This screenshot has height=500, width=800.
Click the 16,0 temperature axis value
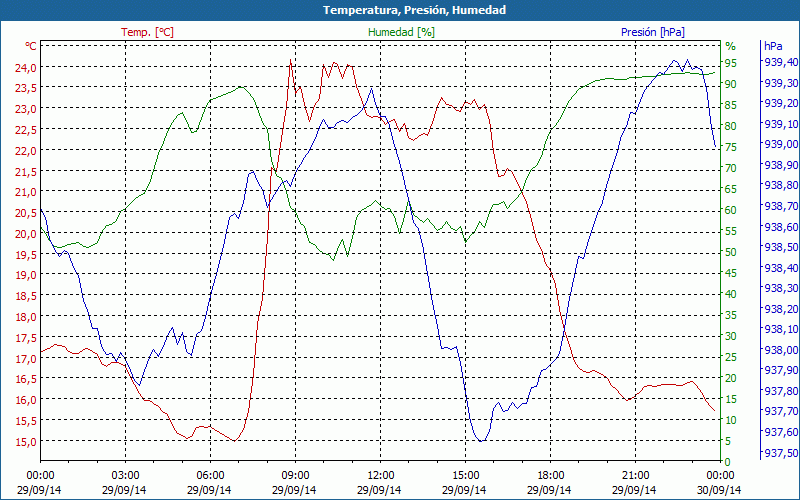tap(26, 400)
